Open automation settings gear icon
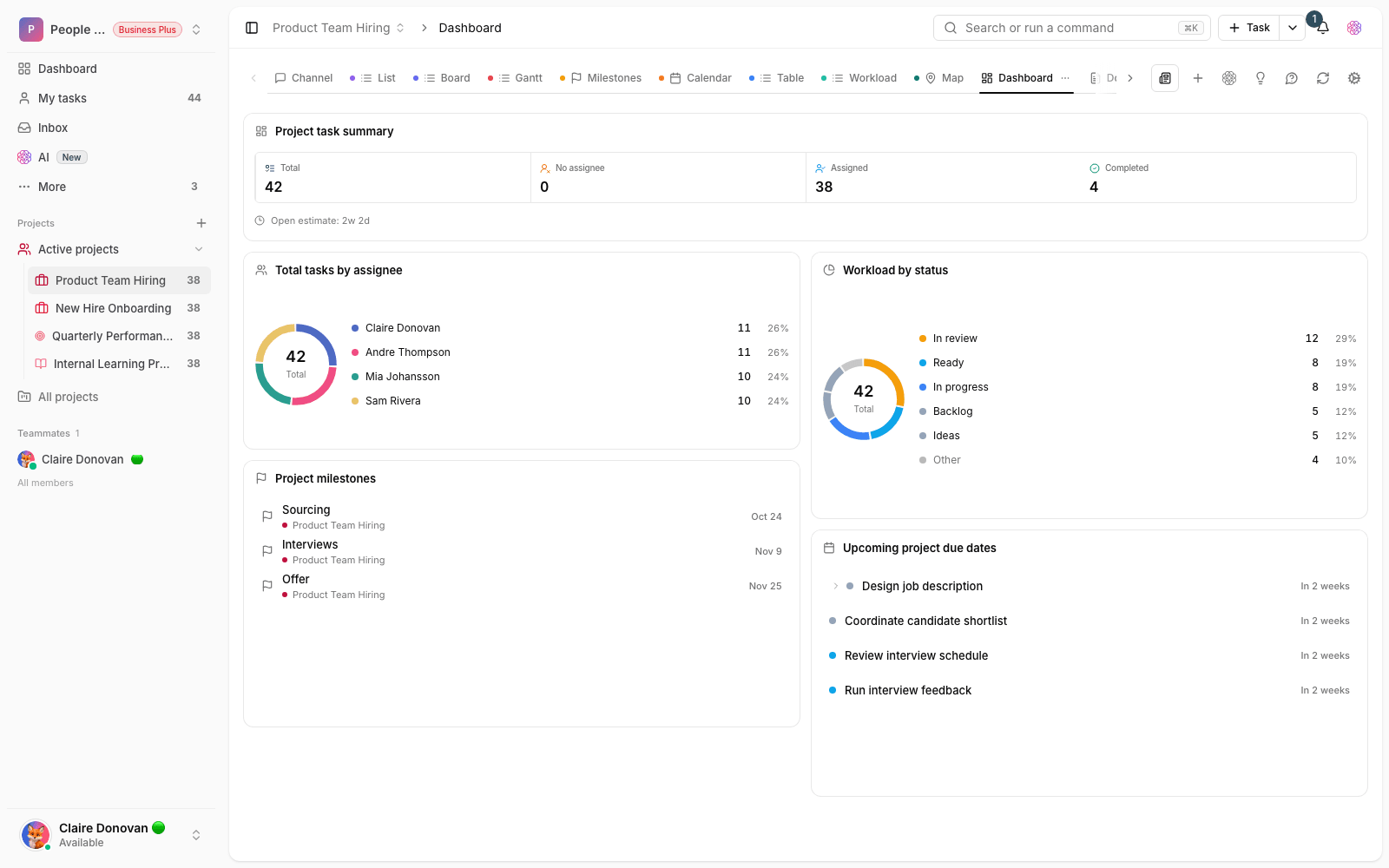The image size is (1389, 868). point(1354,78)
